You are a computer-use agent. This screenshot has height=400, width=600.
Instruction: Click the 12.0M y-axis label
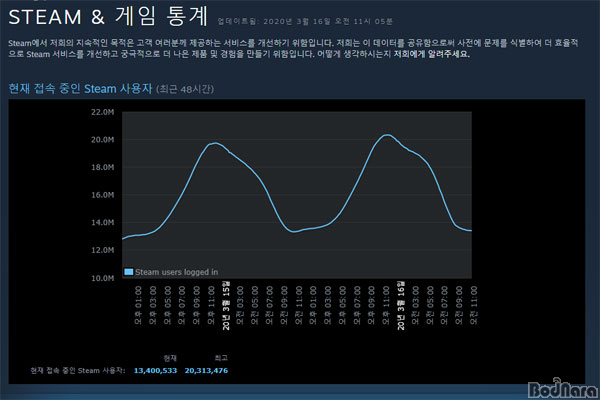click(102, 250)
